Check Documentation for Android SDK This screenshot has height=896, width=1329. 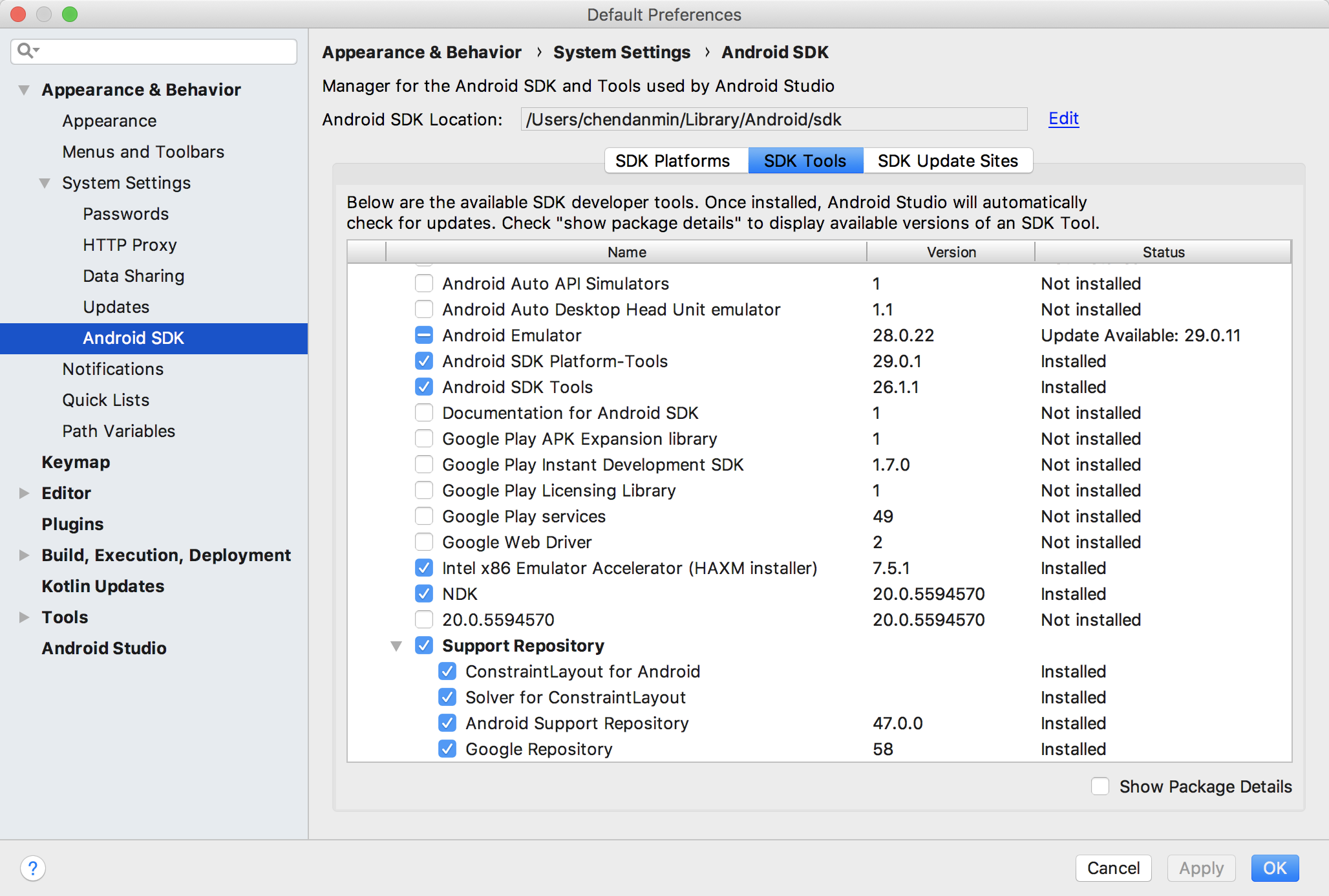click(424, 413)
